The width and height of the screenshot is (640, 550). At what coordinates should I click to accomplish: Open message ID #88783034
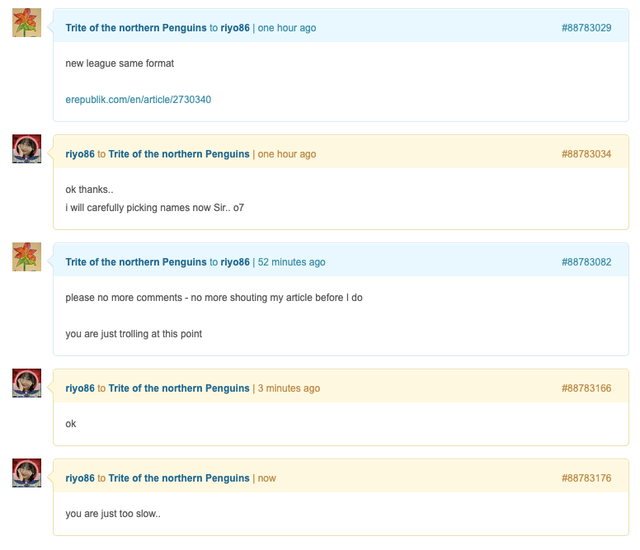586,154
